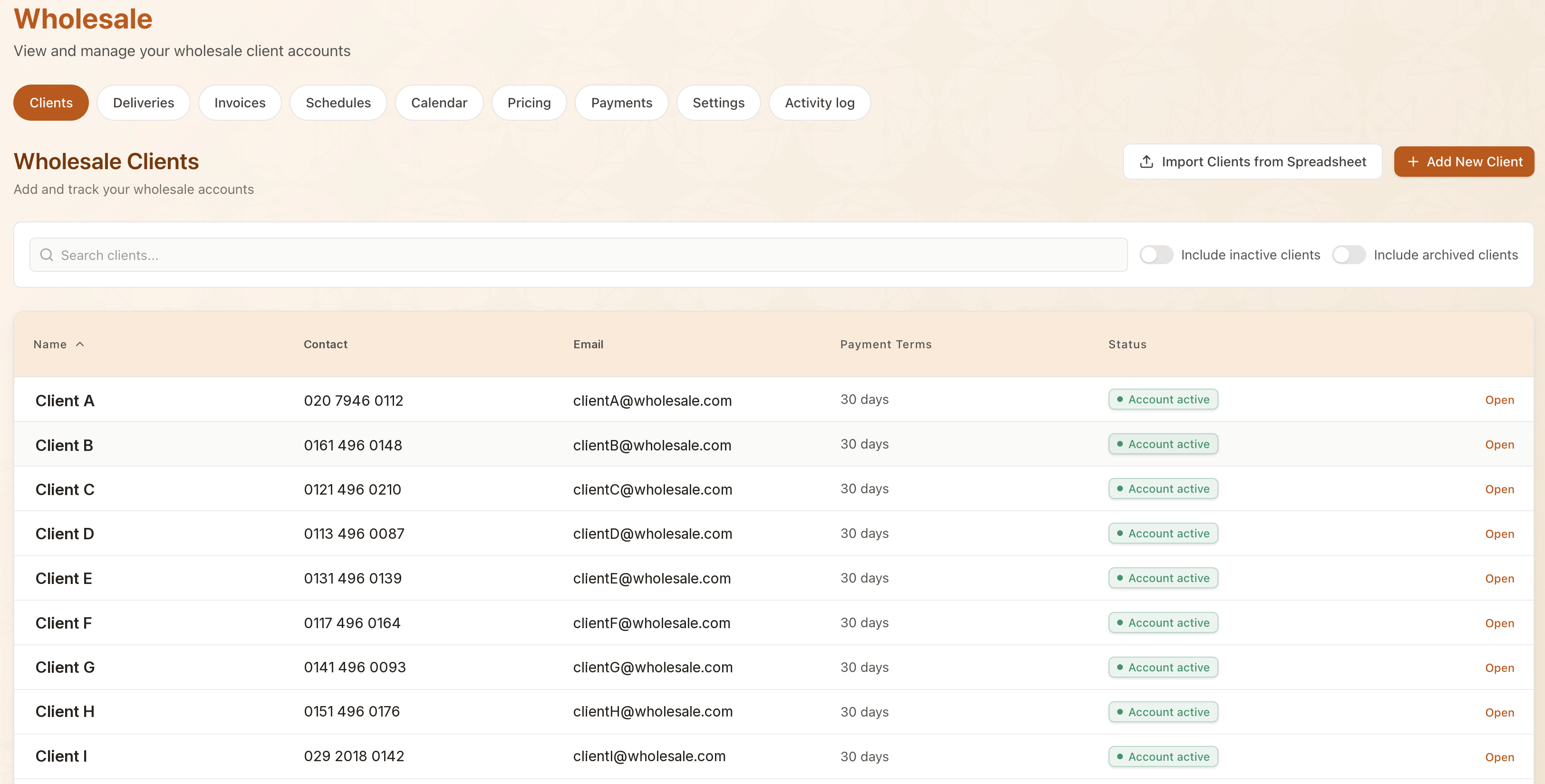Click Client I's Account active badge
Screen dimensions: 1545x784
(x=1163, y=756)
